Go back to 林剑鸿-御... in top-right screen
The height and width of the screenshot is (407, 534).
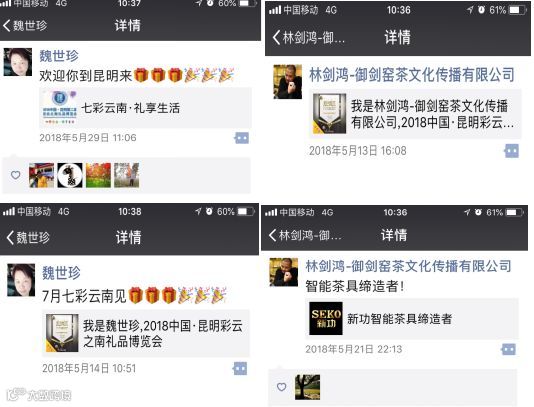(x=309, y=37)
